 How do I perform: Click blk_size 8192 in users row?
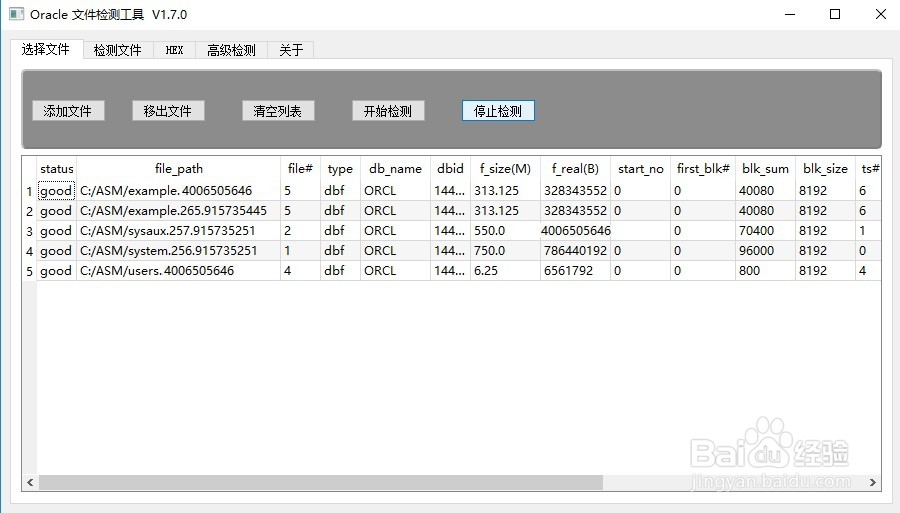point(813,271)
